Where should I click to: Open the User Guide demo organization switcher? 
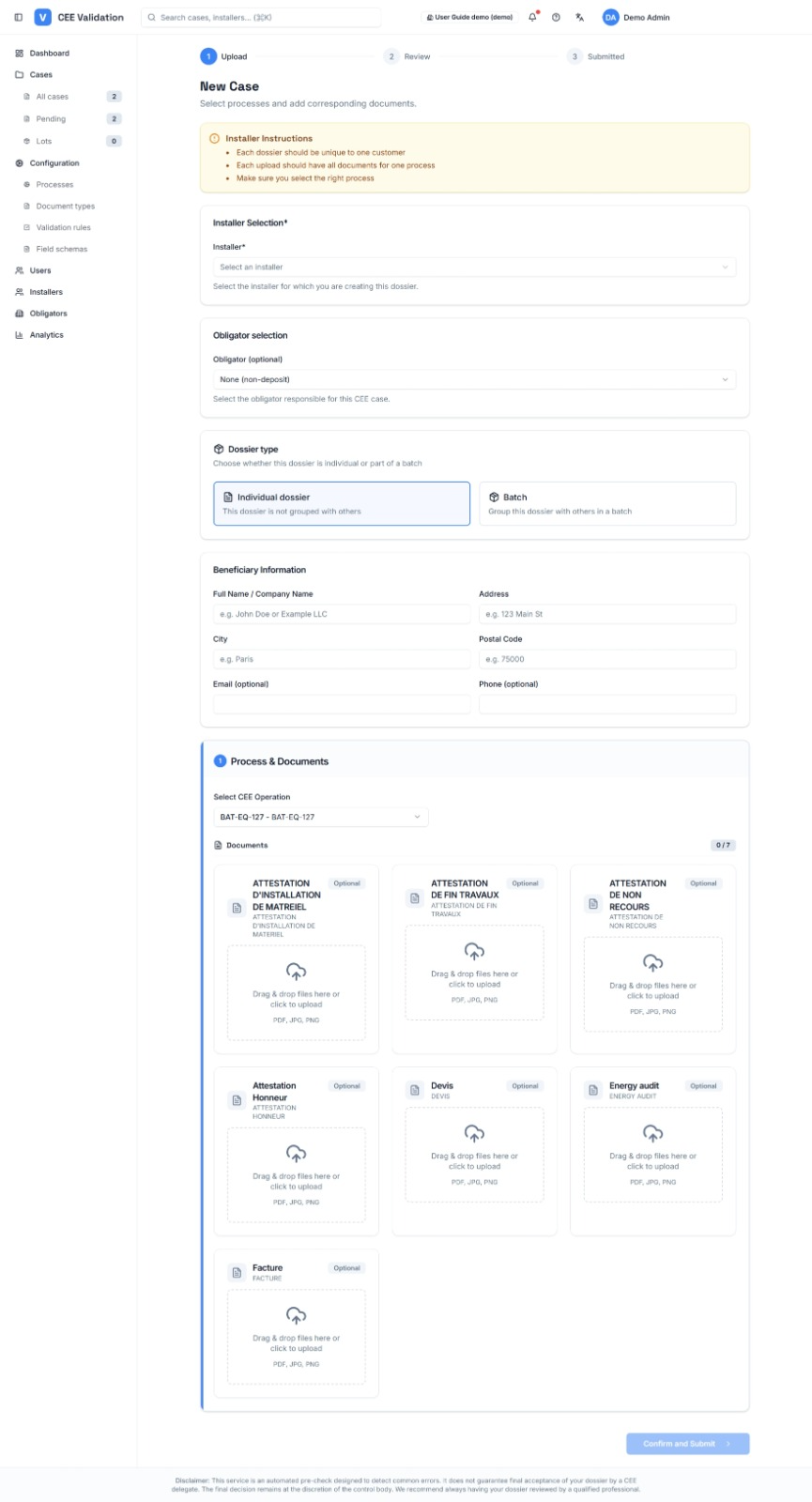469,17
